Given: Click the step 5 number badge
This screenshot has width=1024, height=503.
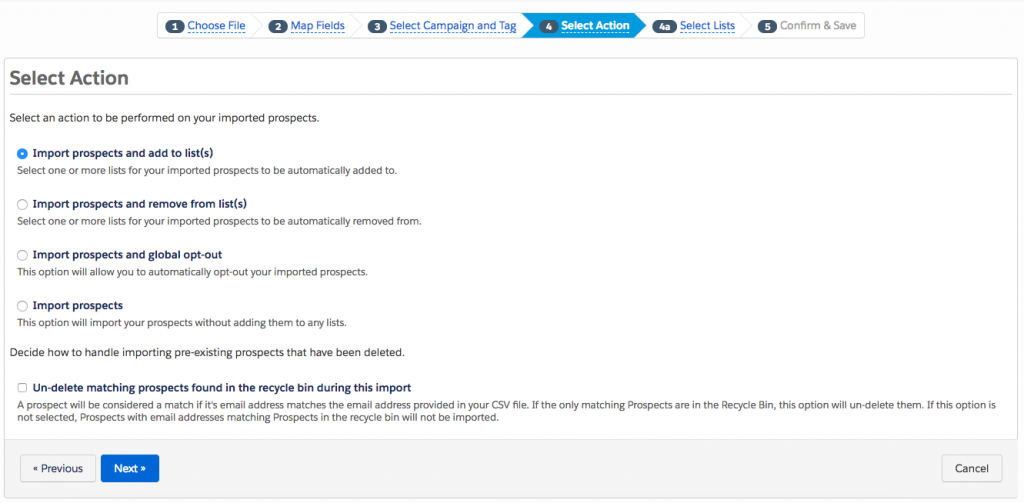Looking at the screenshot, I should 767,26.
